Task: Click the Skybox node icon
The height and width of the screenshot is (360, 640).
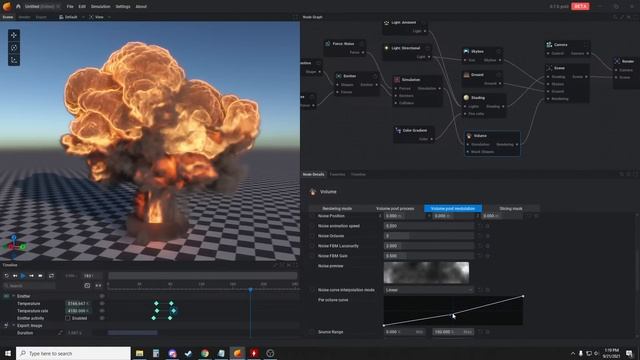Action: (x=467, y=51)
